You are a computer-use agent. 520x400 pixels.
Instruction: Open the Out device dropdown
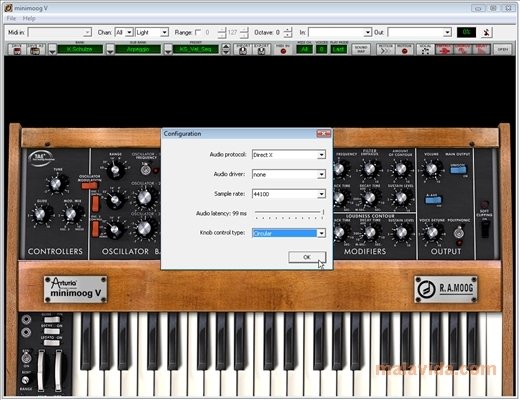point(420,32)
